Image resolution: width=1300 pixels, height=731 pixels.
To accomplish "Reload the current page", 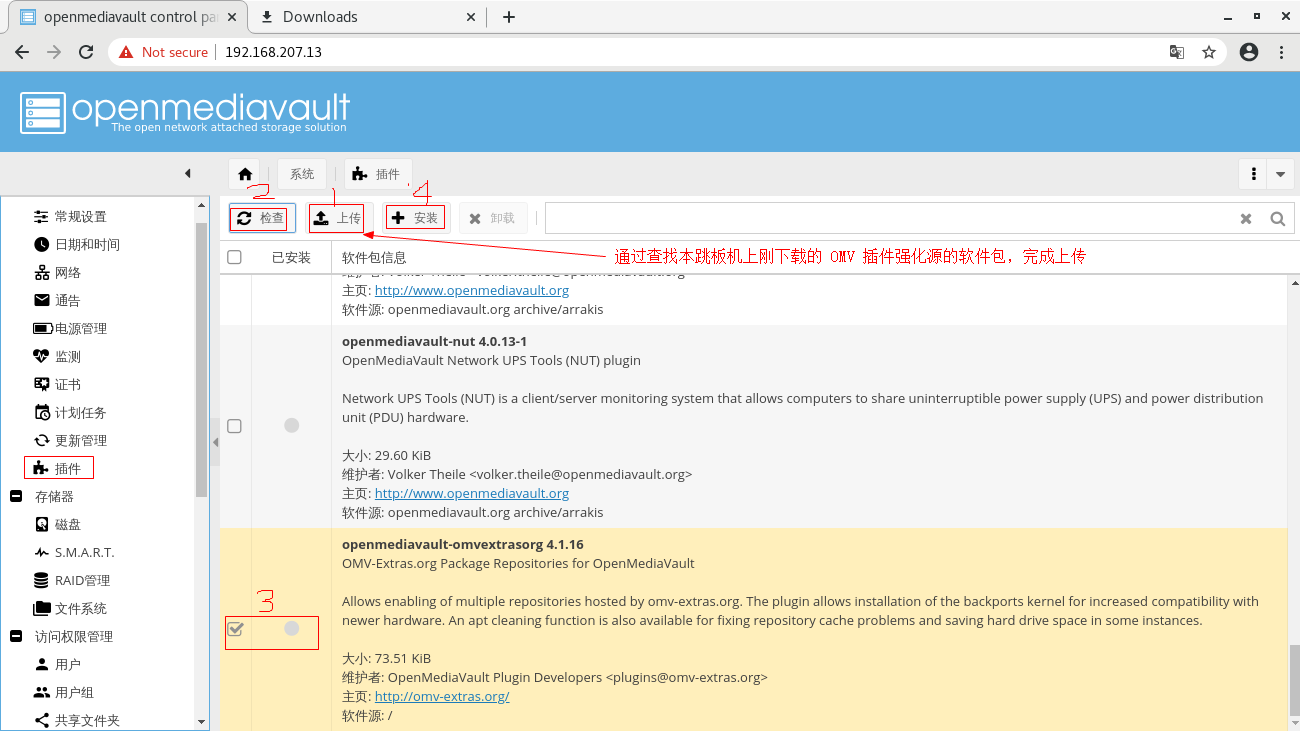I will point(86,52).
